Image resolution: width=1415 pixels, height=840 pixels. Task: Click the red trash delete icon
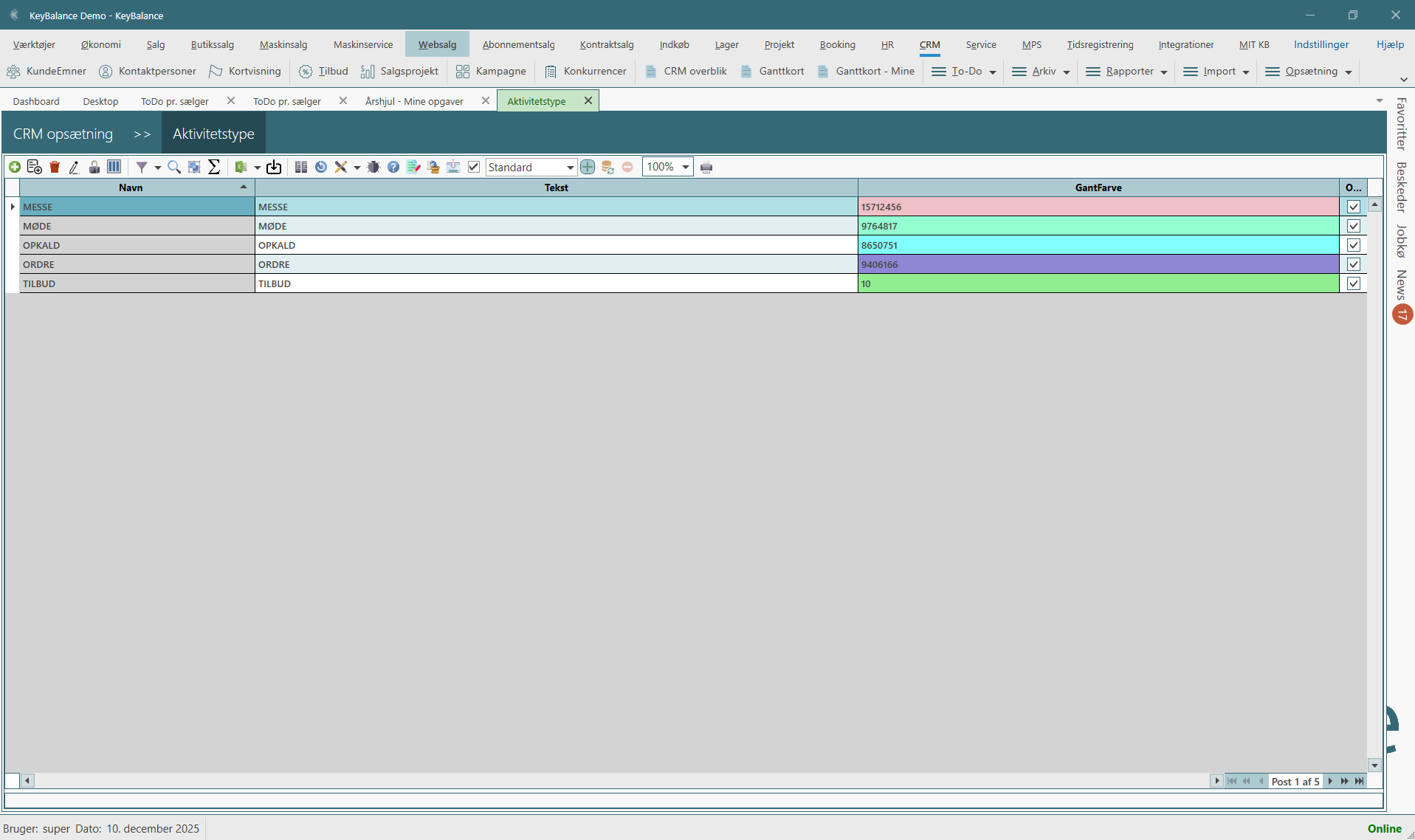pyautogui.click(x=55, y=168)
